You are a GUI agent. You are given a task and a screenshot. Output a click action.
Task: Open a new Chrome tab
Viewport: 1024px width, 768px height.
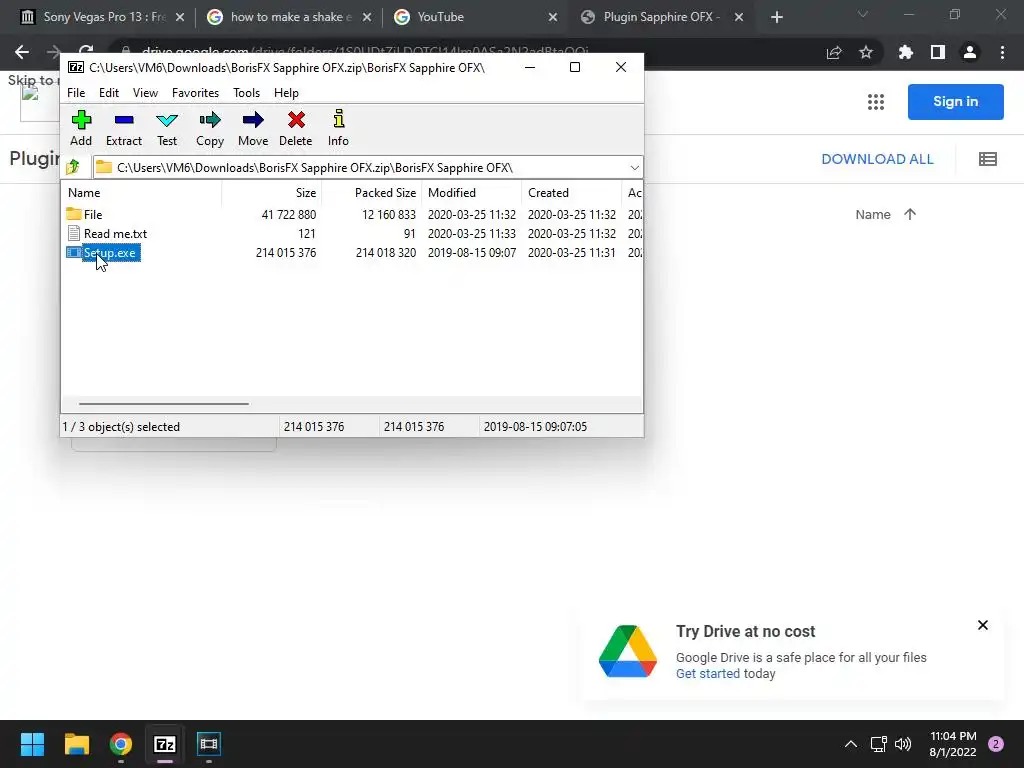(776, 17)
